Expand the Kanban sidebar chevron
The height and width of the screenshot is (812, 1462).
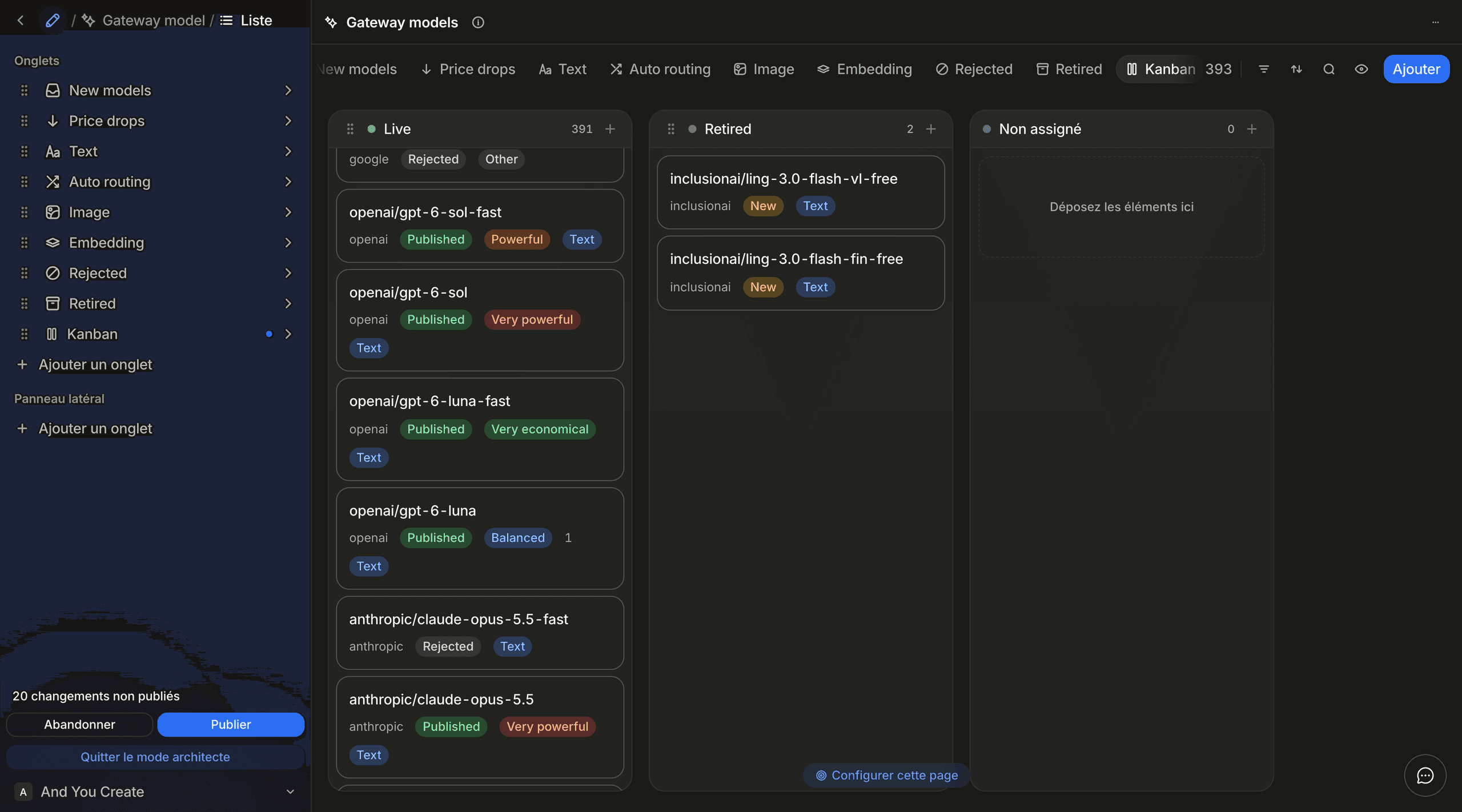(288, 334)
